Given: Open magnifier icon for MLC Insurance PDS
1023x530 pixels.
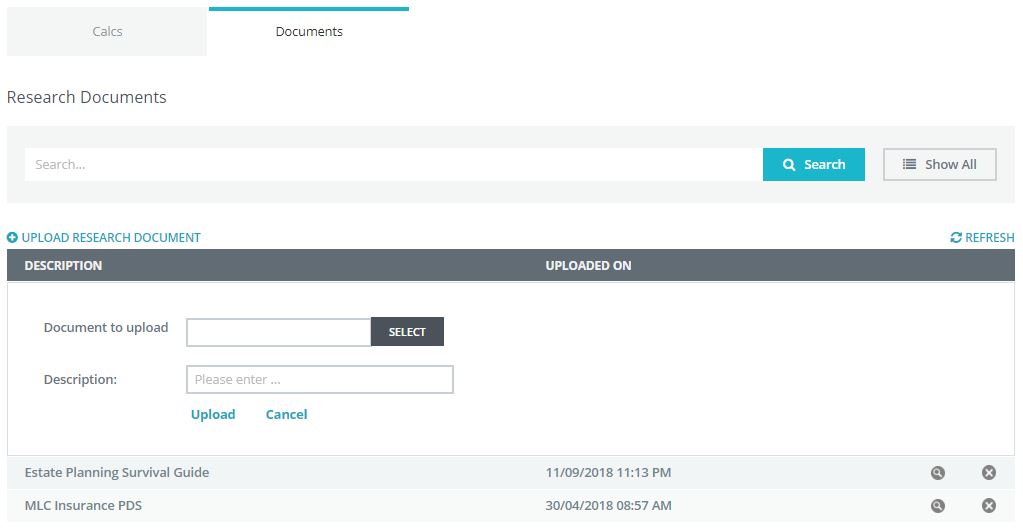Looking at the screenshot, I should click(x=937, y=506).
